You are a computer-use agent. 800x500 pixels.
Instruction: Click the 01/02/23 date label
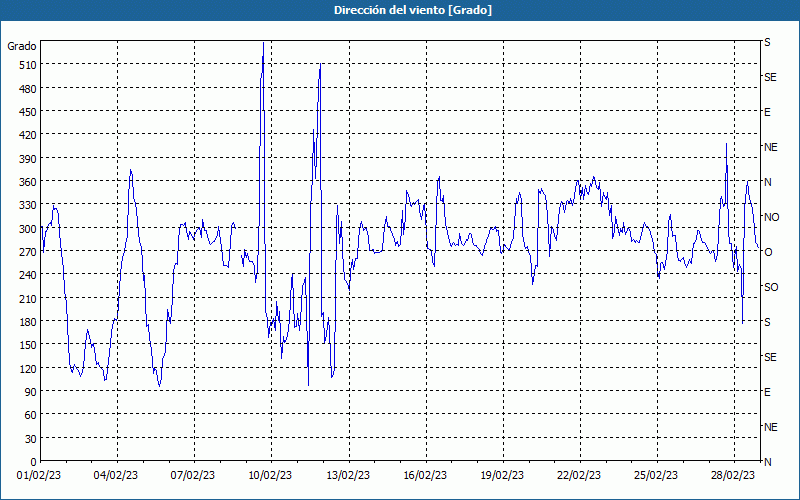39,476
